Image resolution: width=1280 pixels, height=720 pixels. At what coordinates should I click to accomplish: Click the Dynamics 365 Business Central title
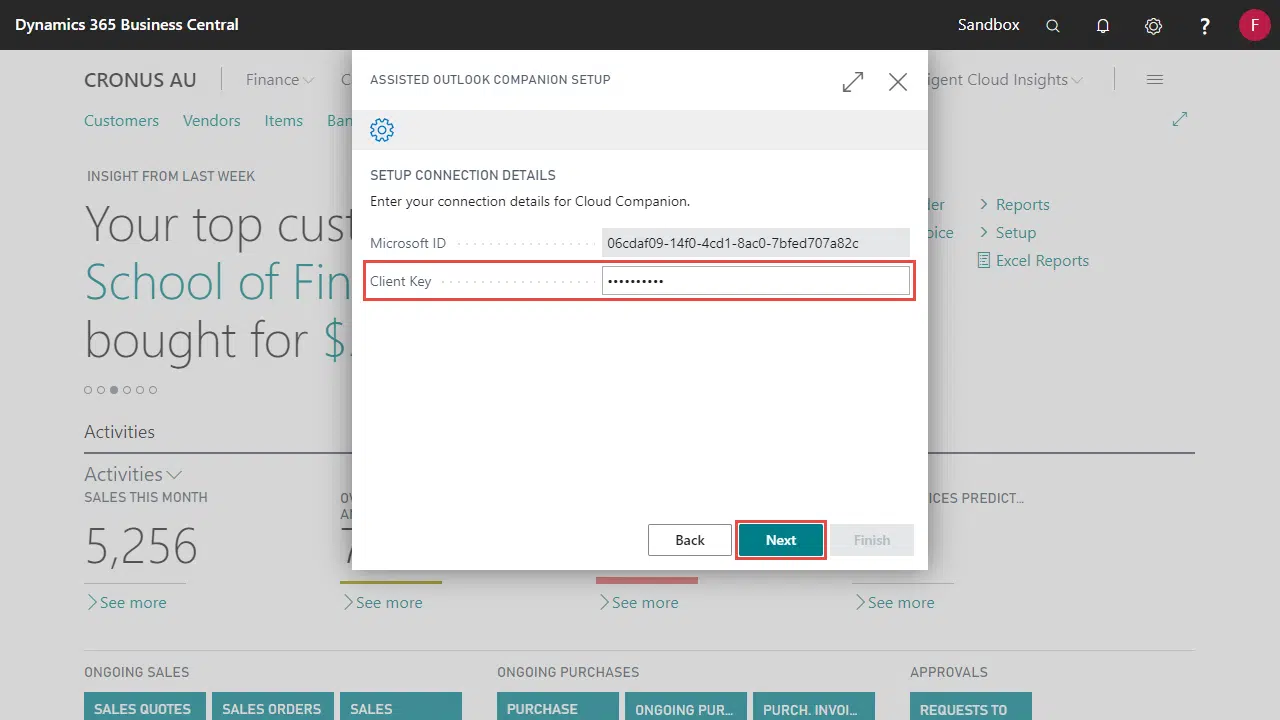pyautogui.click(x=127, y=25)
